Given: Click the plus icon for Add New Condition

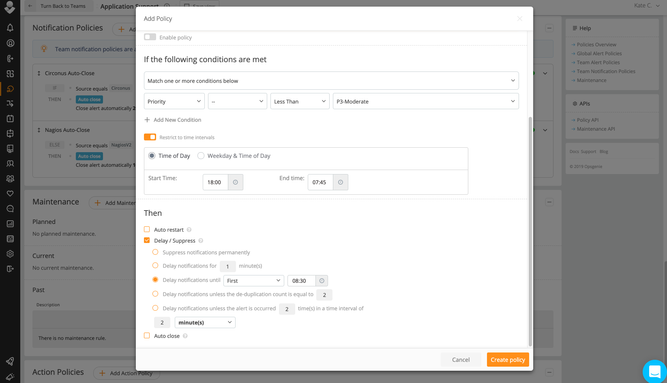Looking at the screenshot, I should click(147, 120).
